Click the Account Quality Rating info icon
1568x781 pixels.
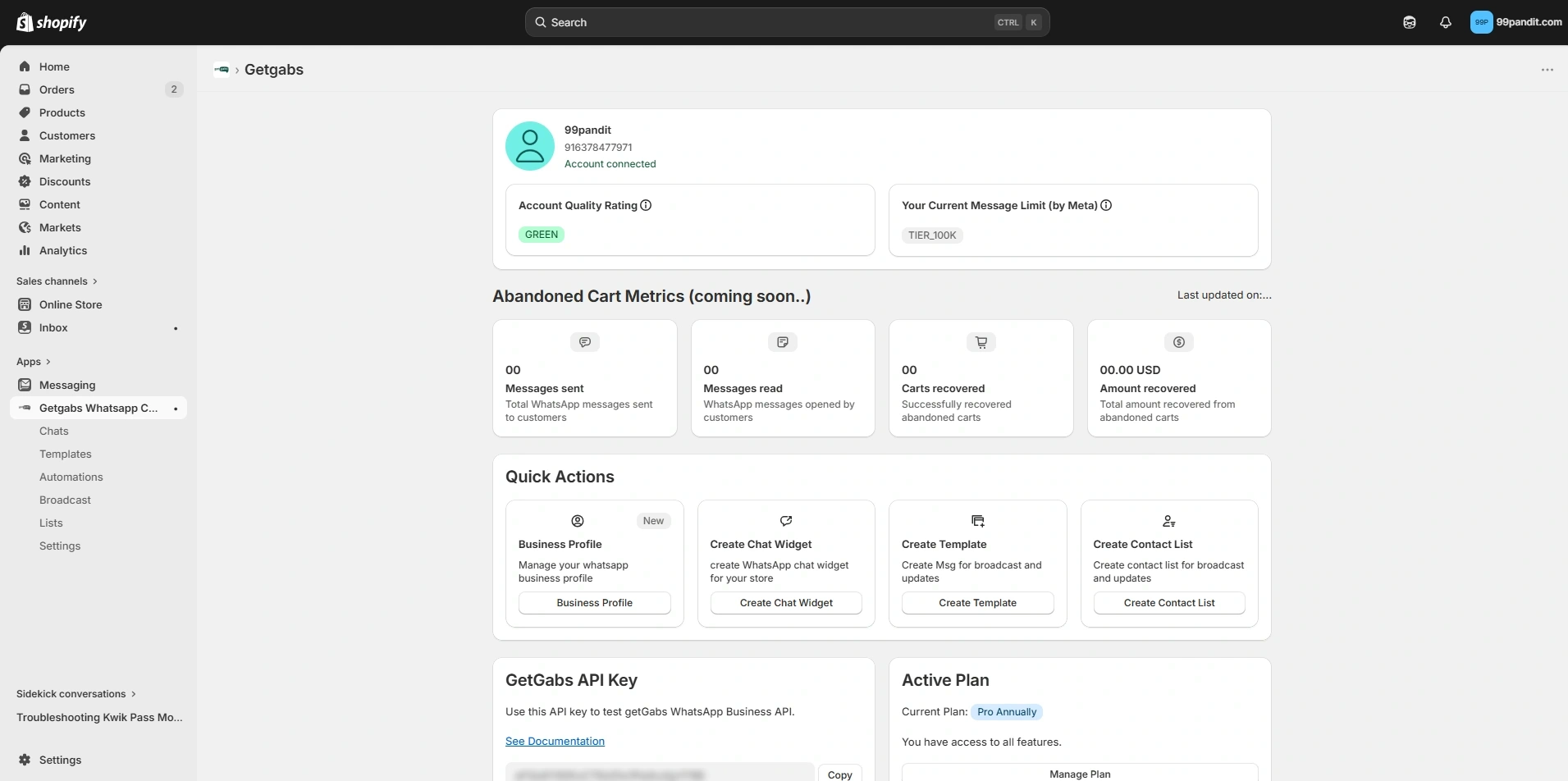[x=646, y=205]
